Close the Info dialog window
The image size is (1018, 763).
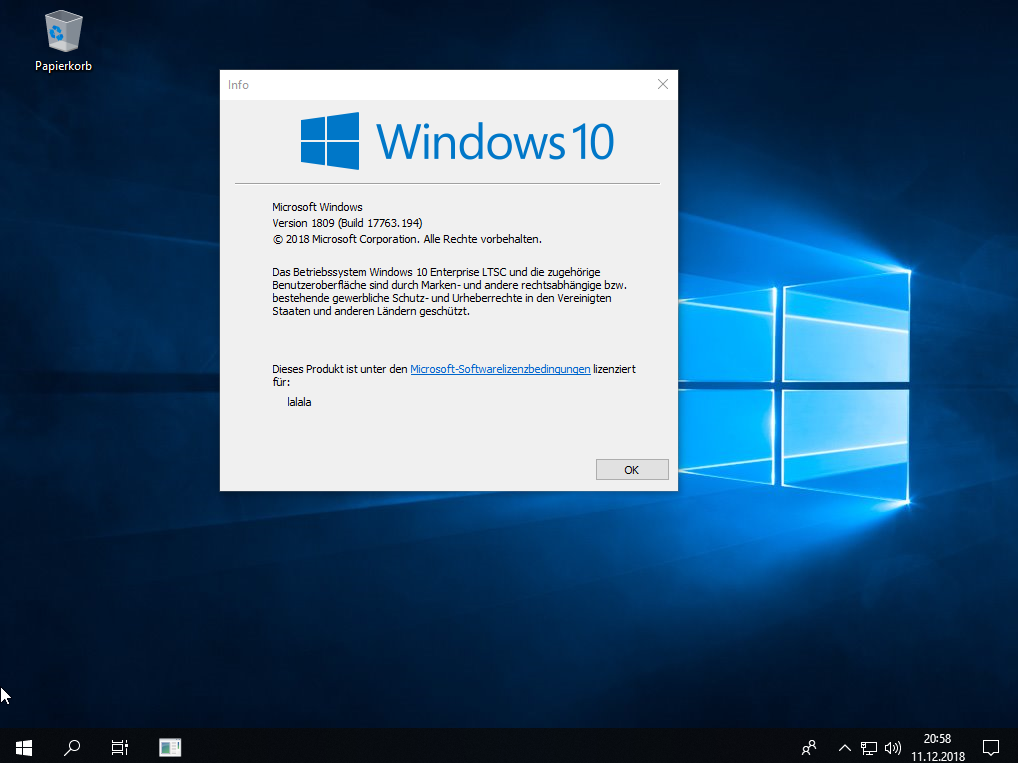[x=662, y=84]
